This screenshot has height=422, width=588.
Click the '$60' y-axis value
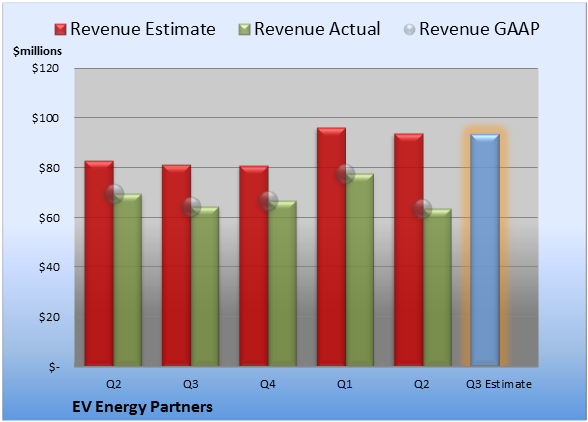49,218
